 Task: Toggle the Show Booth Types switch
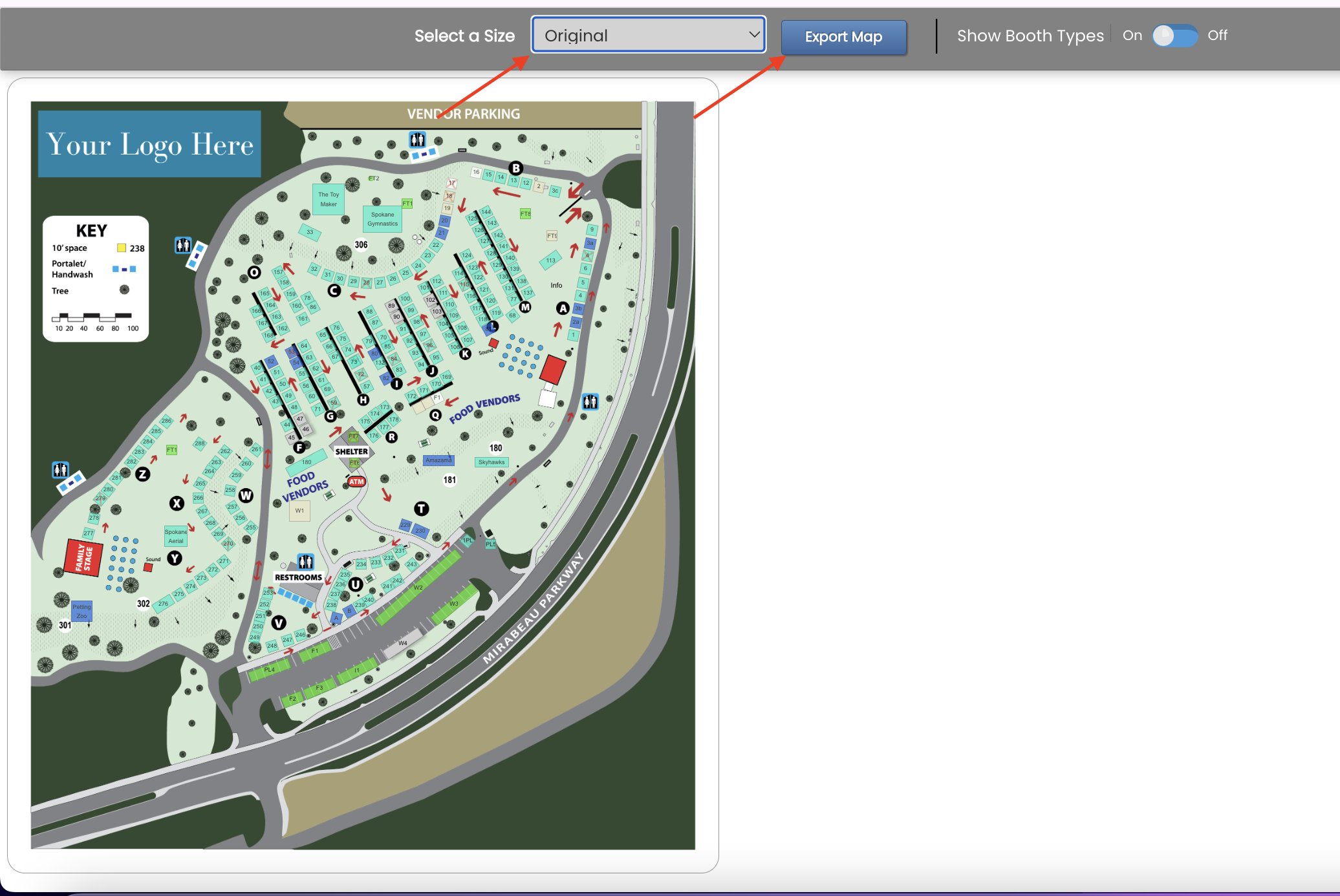1174,36
